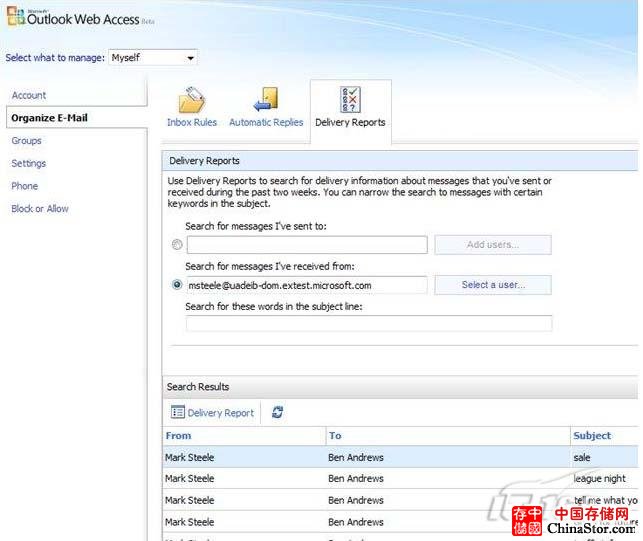Image resolution: width=643 pixels, height=541 pixels.
Task: Click the Select a user... button
Action: point(493,285)
